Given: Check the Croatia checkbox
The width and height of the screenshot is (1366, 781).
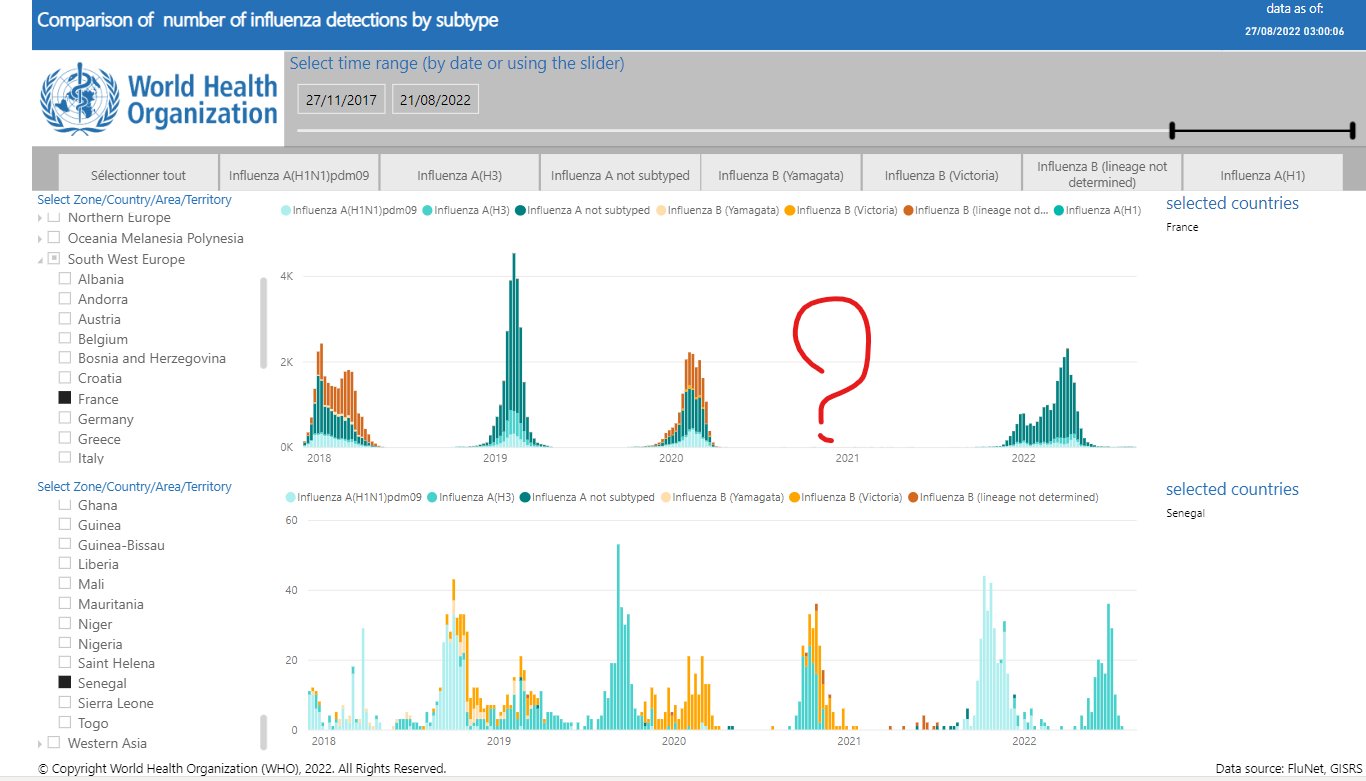Looking at the screenshot, I should (65, 378).
